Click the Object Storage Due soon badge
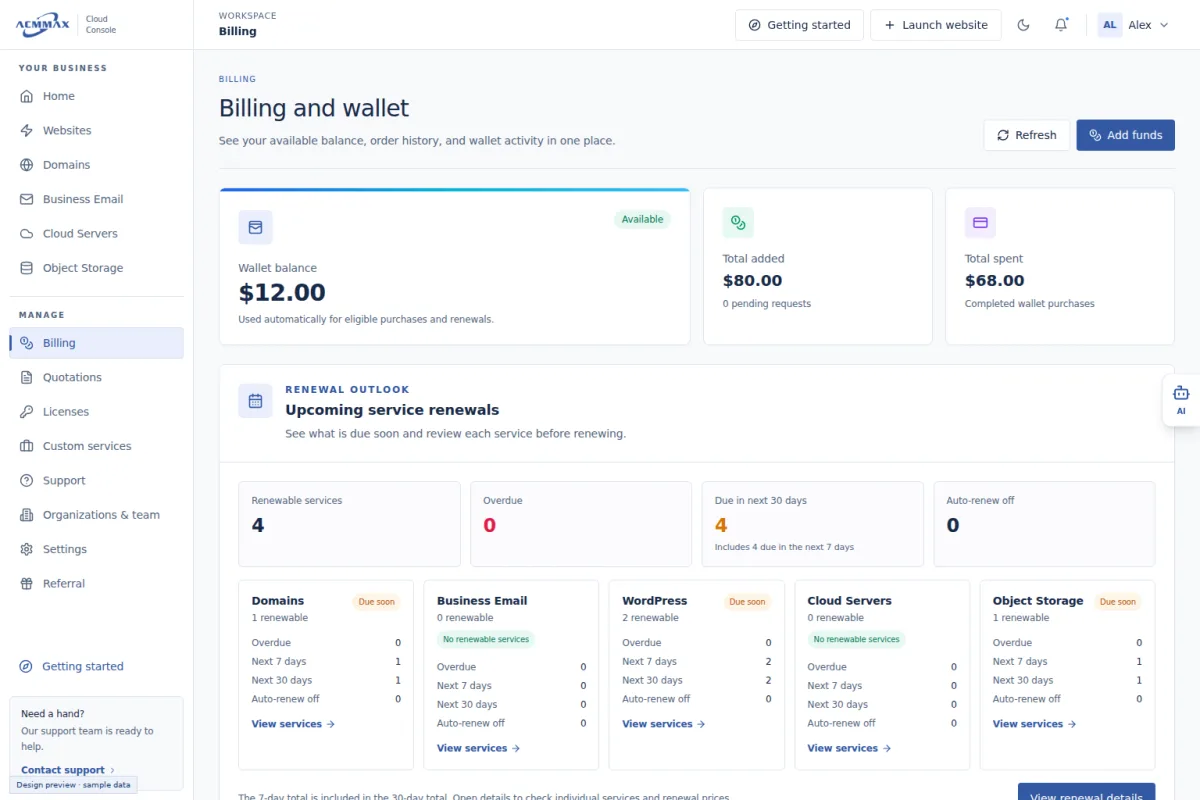 tap(1117, 602)
